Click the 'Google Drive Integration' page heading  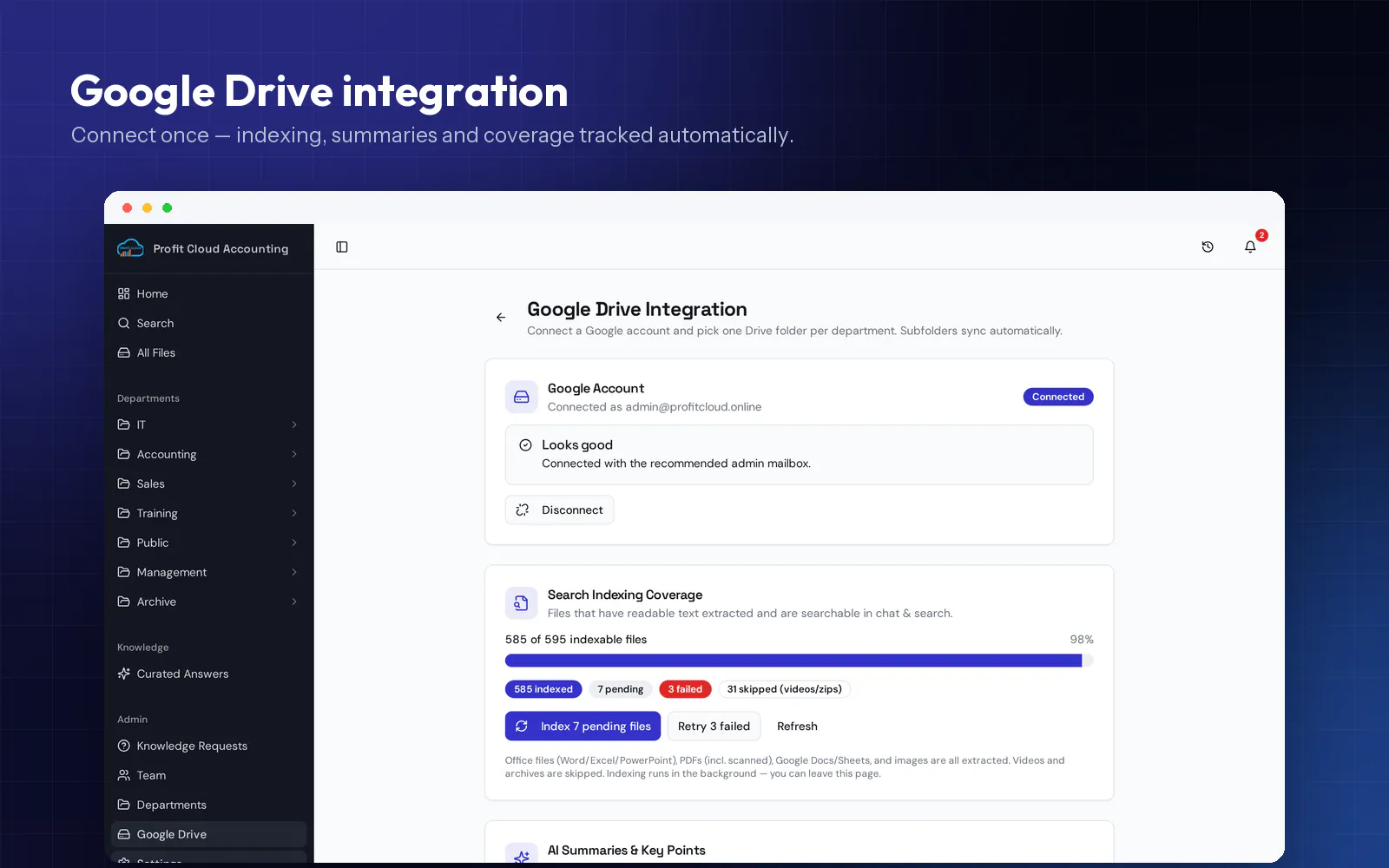(637, 310)
